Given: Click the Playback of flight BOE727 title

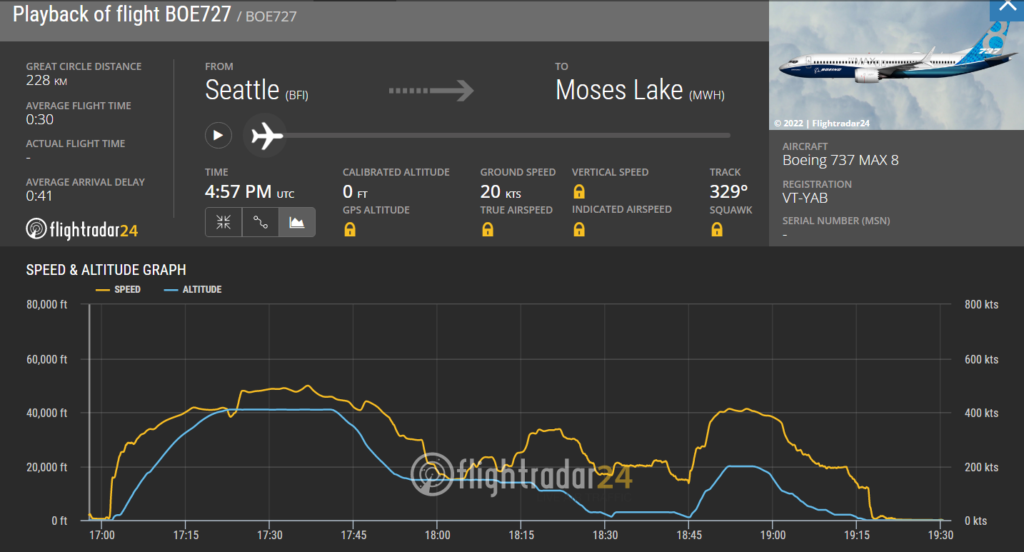Looking at the screenshot, I should point(122,14).
